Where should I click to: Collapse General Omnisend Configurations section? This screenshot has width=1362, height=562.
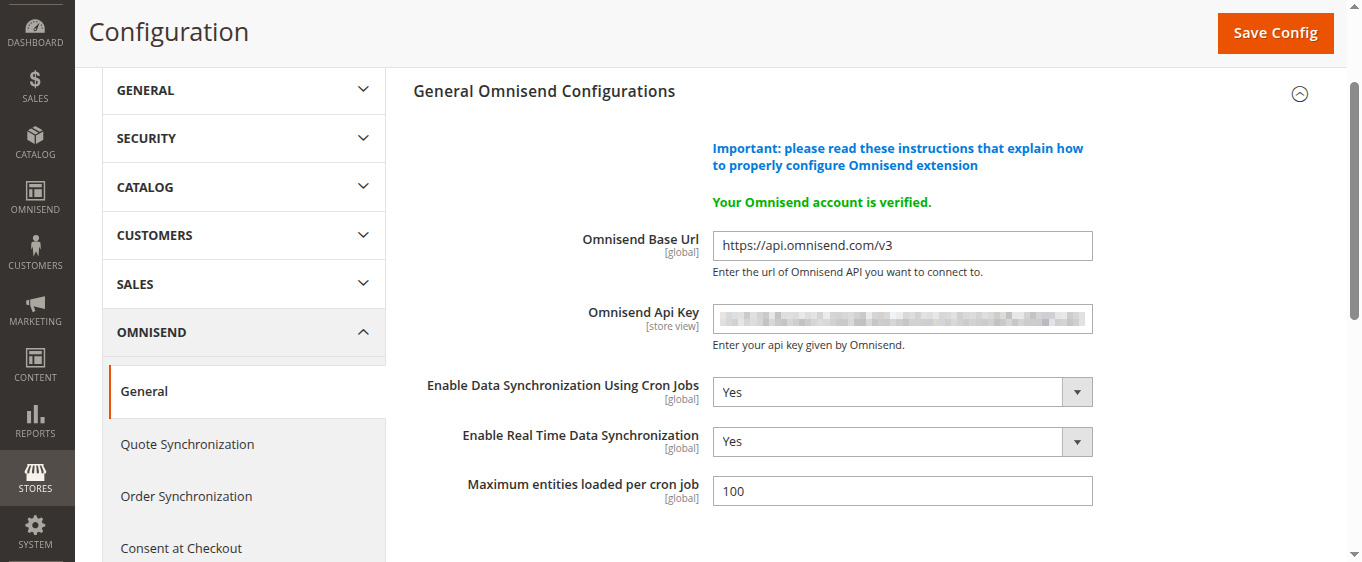point(1299,94)
